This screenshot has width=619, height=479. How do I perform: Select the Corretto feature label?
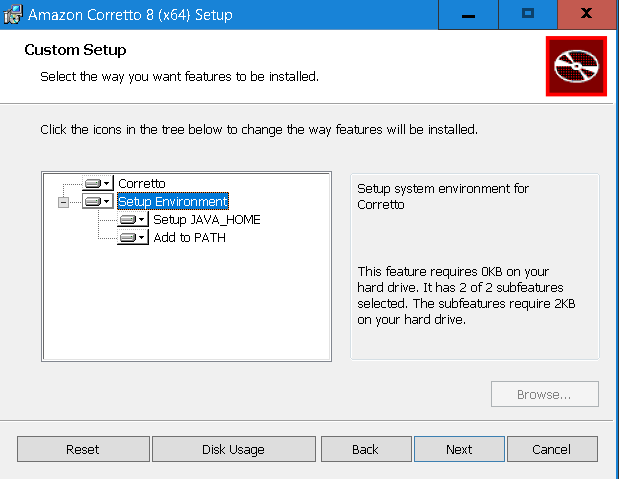point(142,184)
